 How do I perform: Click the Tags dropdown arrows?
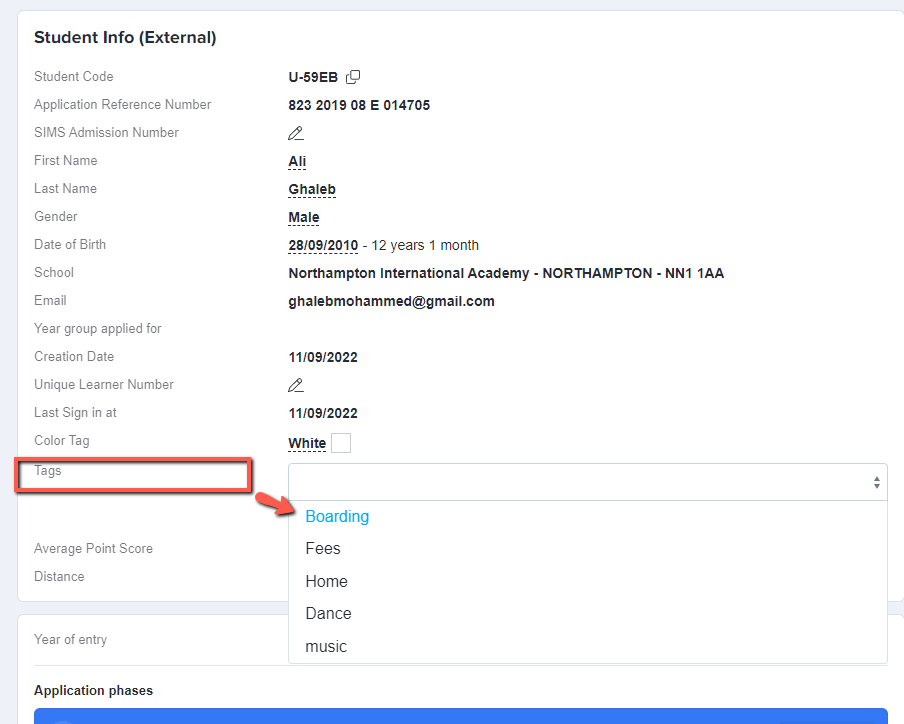tap(876, 482)
